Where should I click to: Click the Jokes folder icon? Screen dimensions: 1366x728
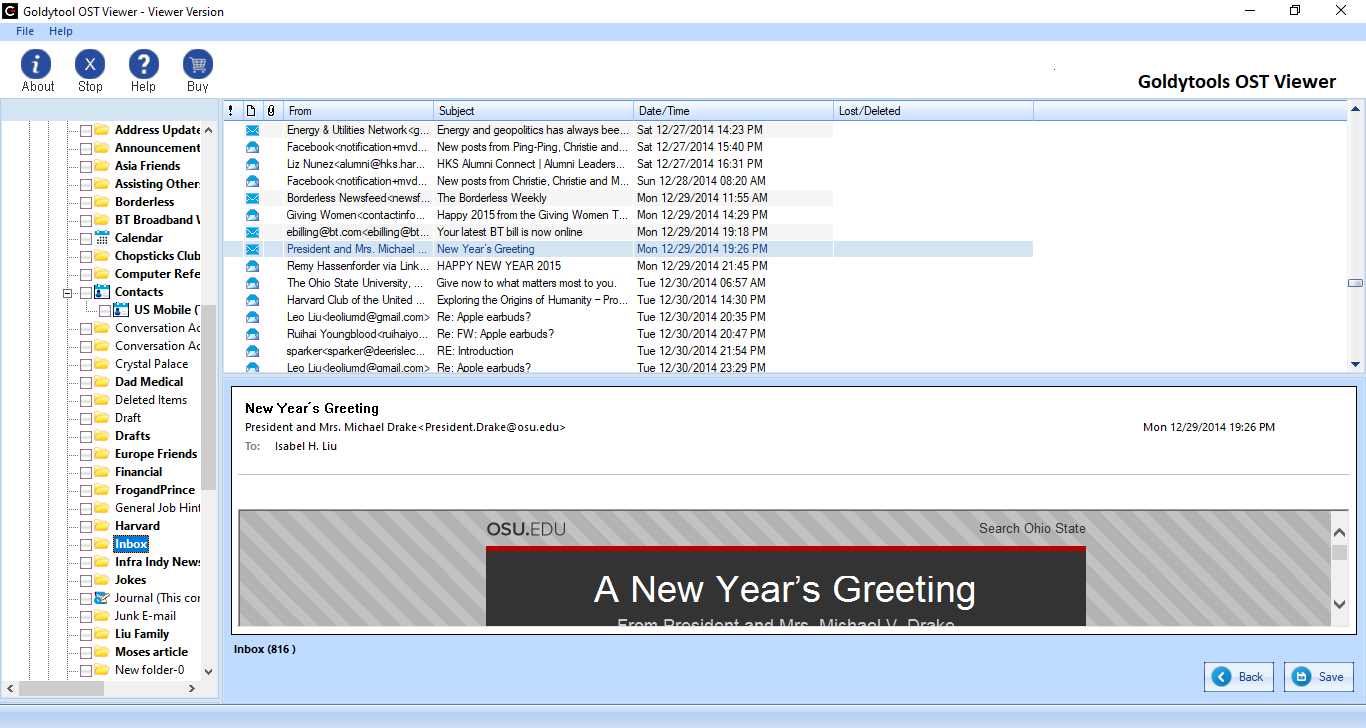click(102, 580)
